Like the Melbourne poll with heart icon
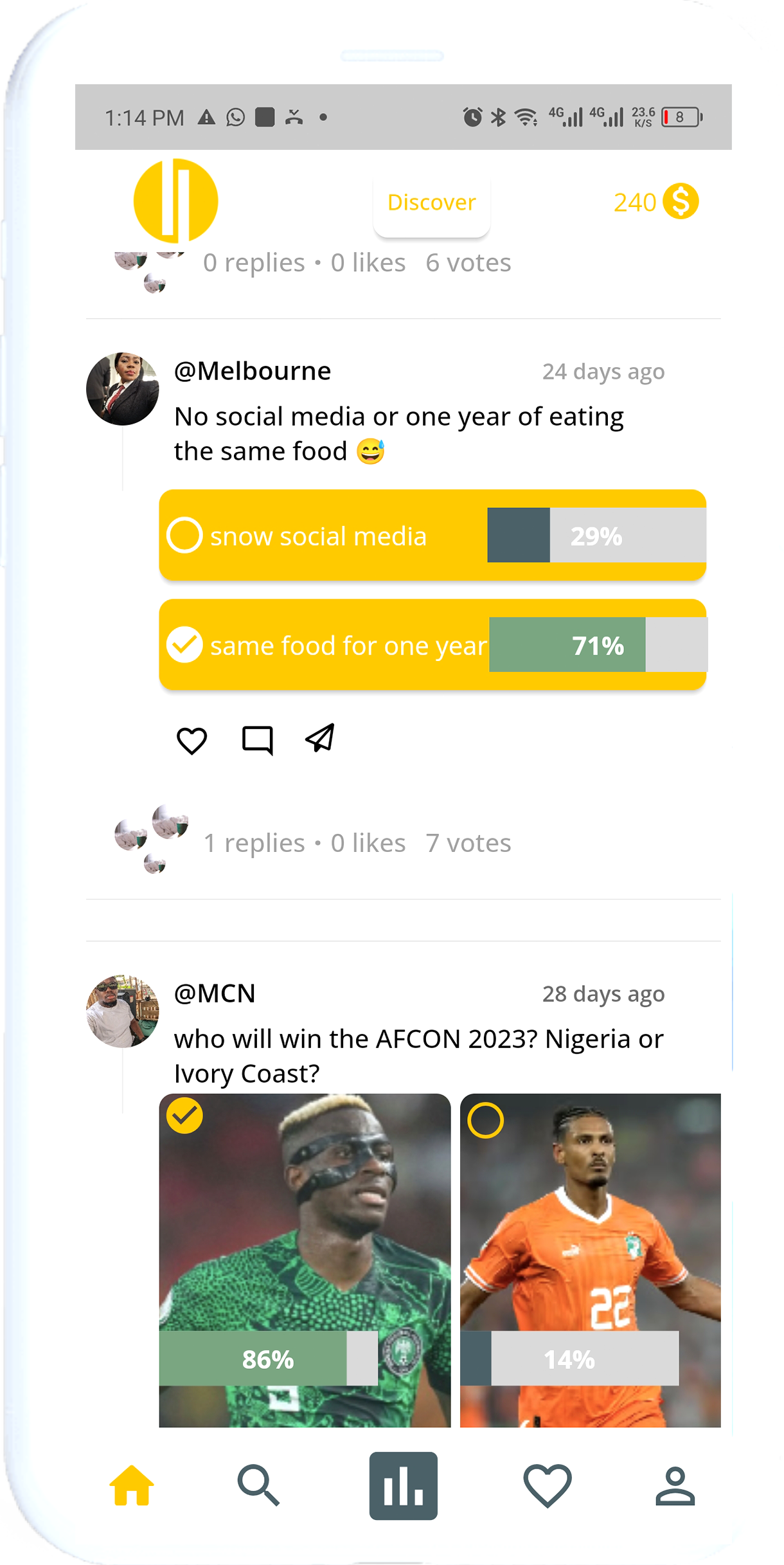The height and width of the screenshot is (1565, 784). pyautogui.click(x=192, y=740)
